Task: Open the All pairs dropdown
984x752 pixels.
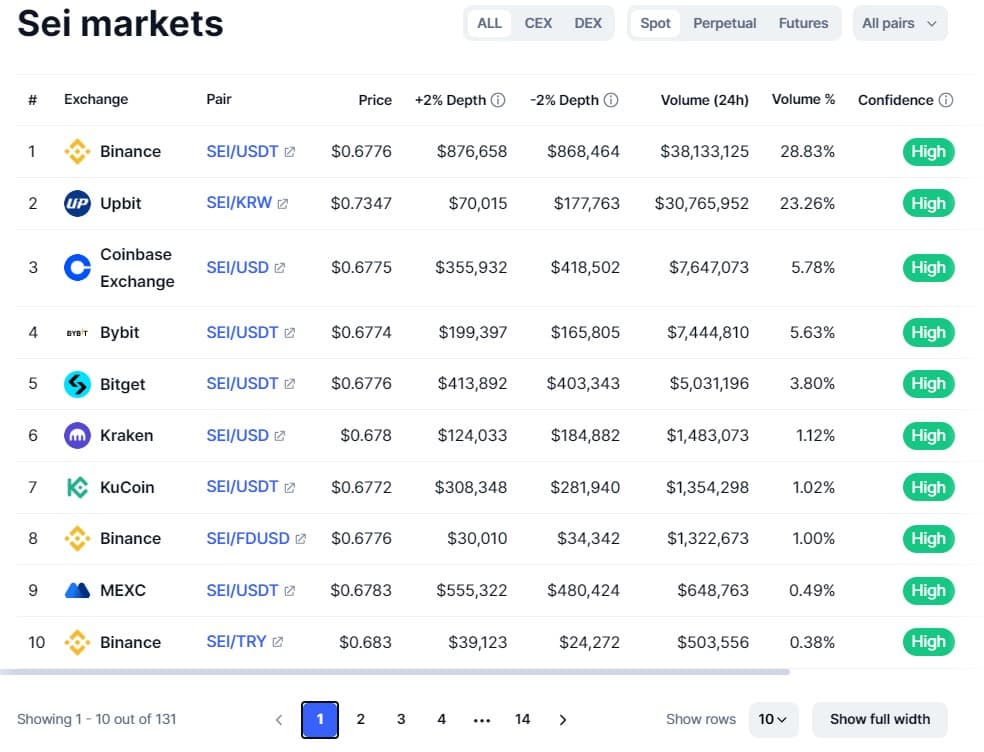Action: [x=899, y=23]
